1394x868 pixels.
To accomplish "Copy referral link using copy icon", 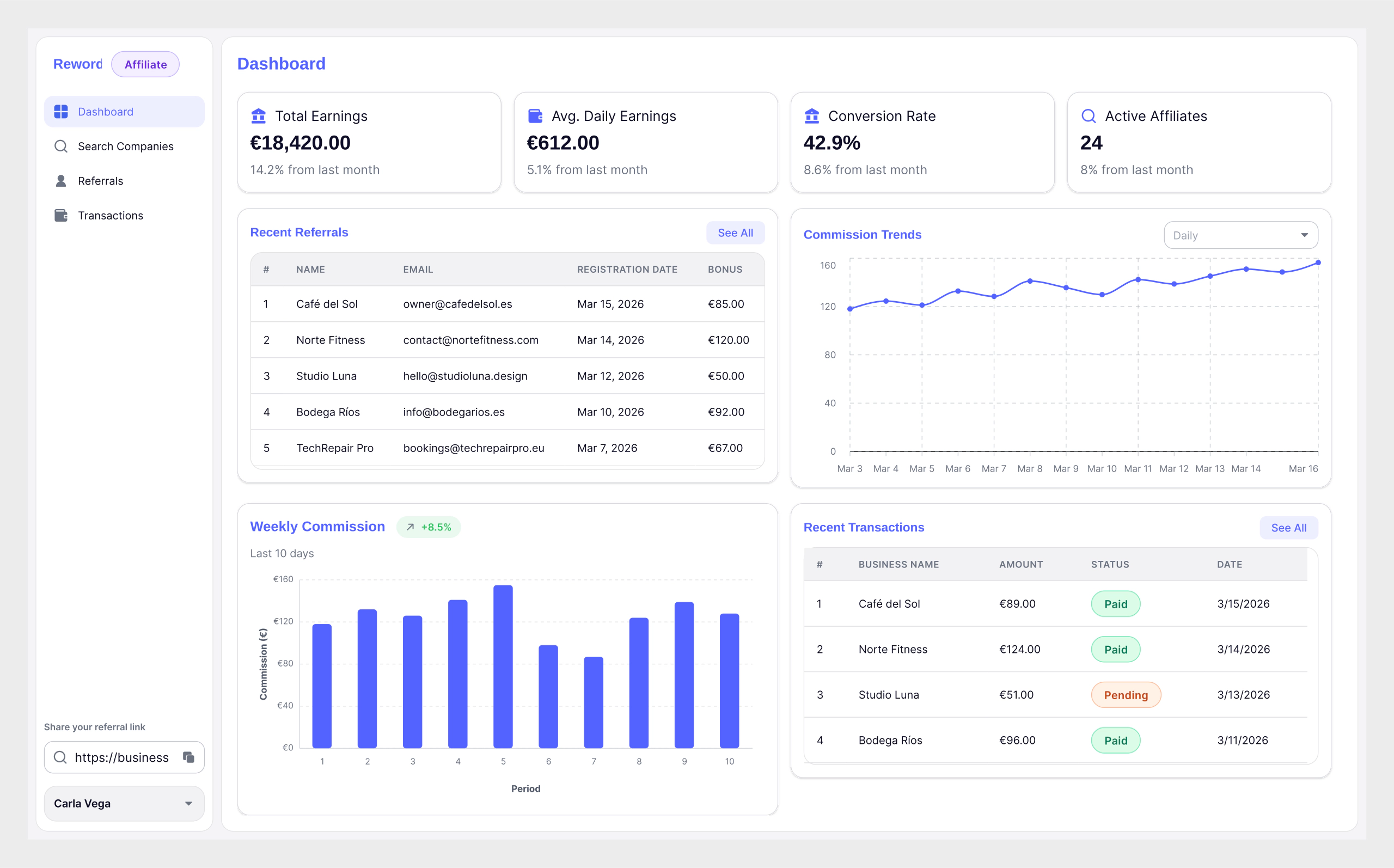I will click(188, 757).
